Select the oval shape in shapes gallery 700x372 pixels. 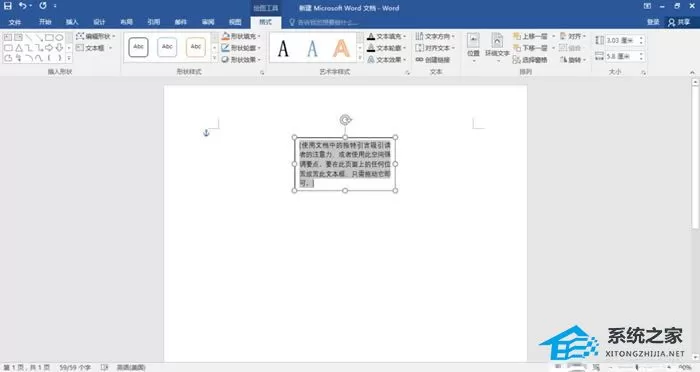[x=59, y=38]
